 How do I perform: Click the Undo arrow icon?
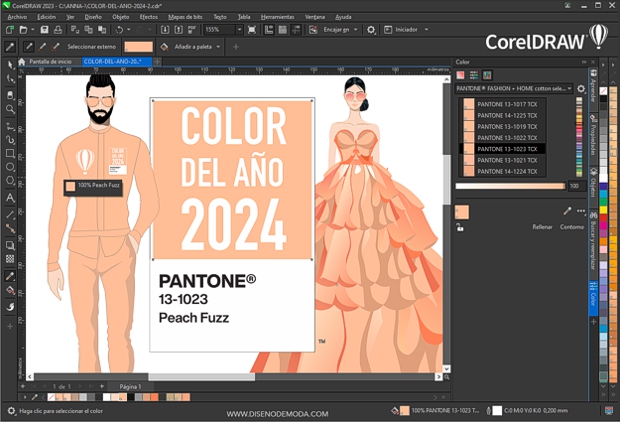pos(119,30)
